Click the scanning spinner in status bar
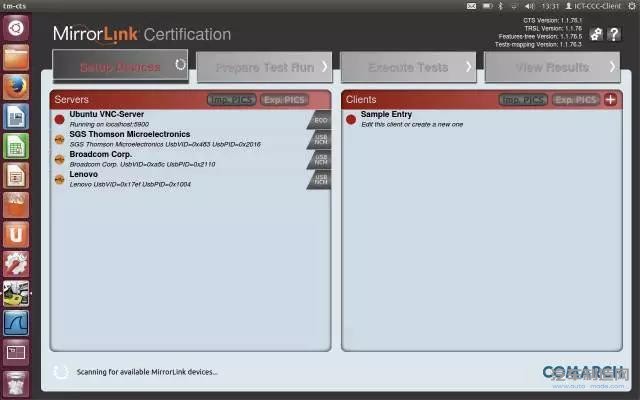The height and width of the screenshot is (400, 640). tap(61, 372)
